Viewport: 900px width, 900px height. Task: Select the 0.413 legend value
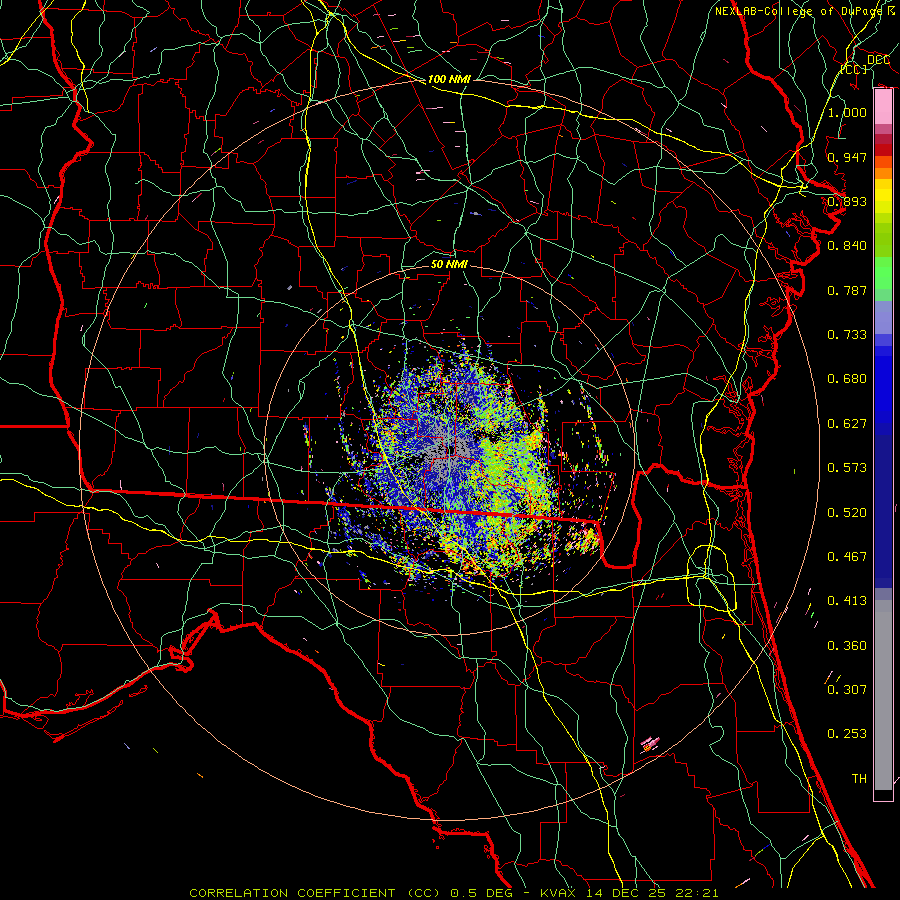point(847,601)
